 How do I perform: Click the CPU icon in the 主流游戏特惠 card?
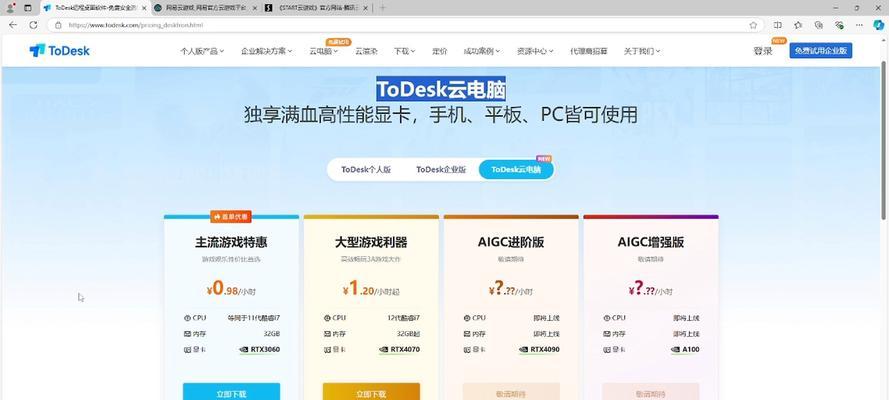pyautogui.click(x=188, y=318)
